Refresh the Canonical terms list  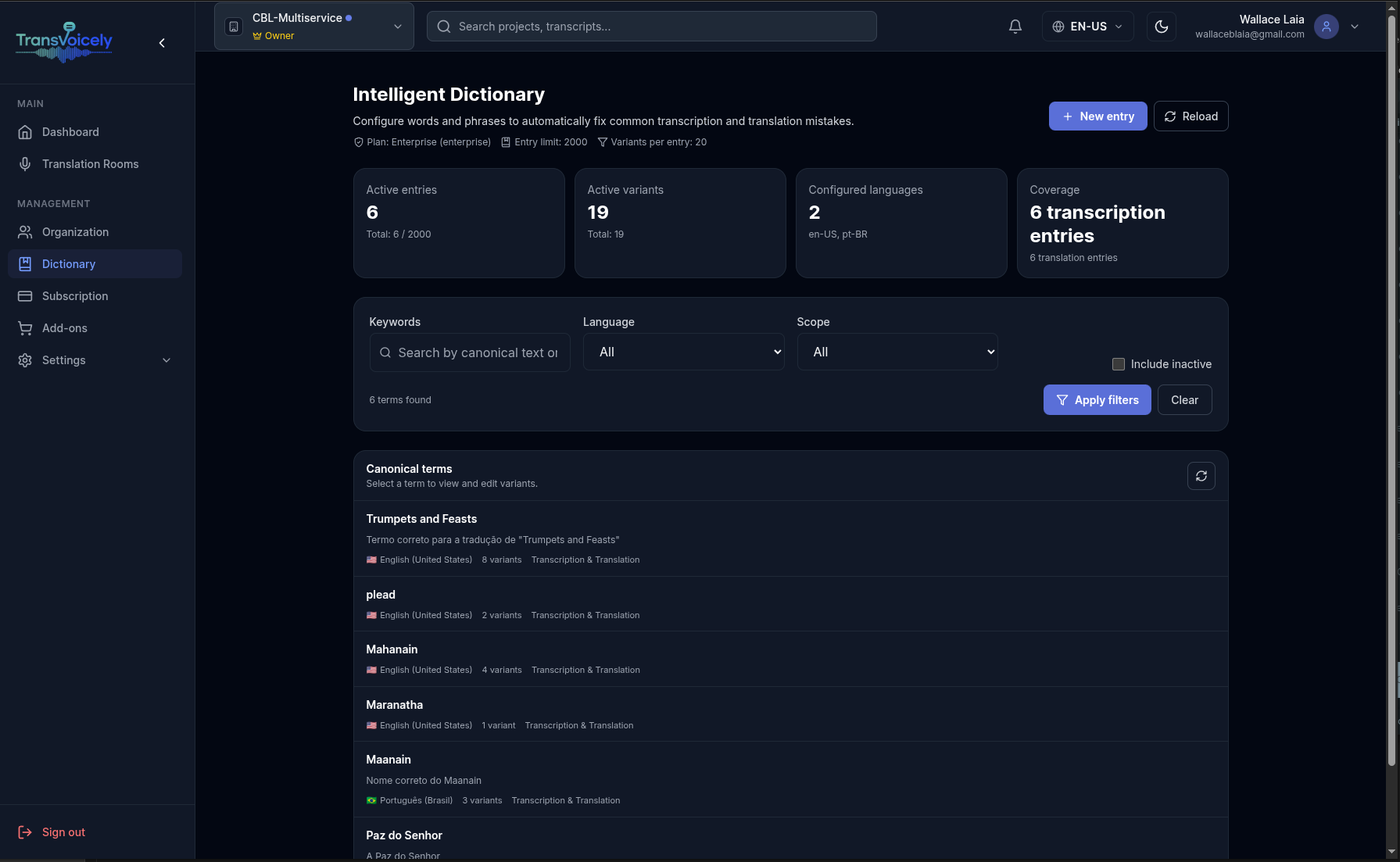pyautogui.click(x=1201, y=476)
